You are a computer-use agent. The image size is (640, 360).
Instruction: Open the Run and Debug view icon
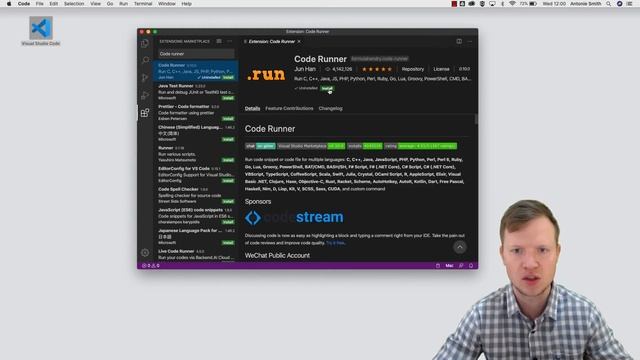point(145,96)
